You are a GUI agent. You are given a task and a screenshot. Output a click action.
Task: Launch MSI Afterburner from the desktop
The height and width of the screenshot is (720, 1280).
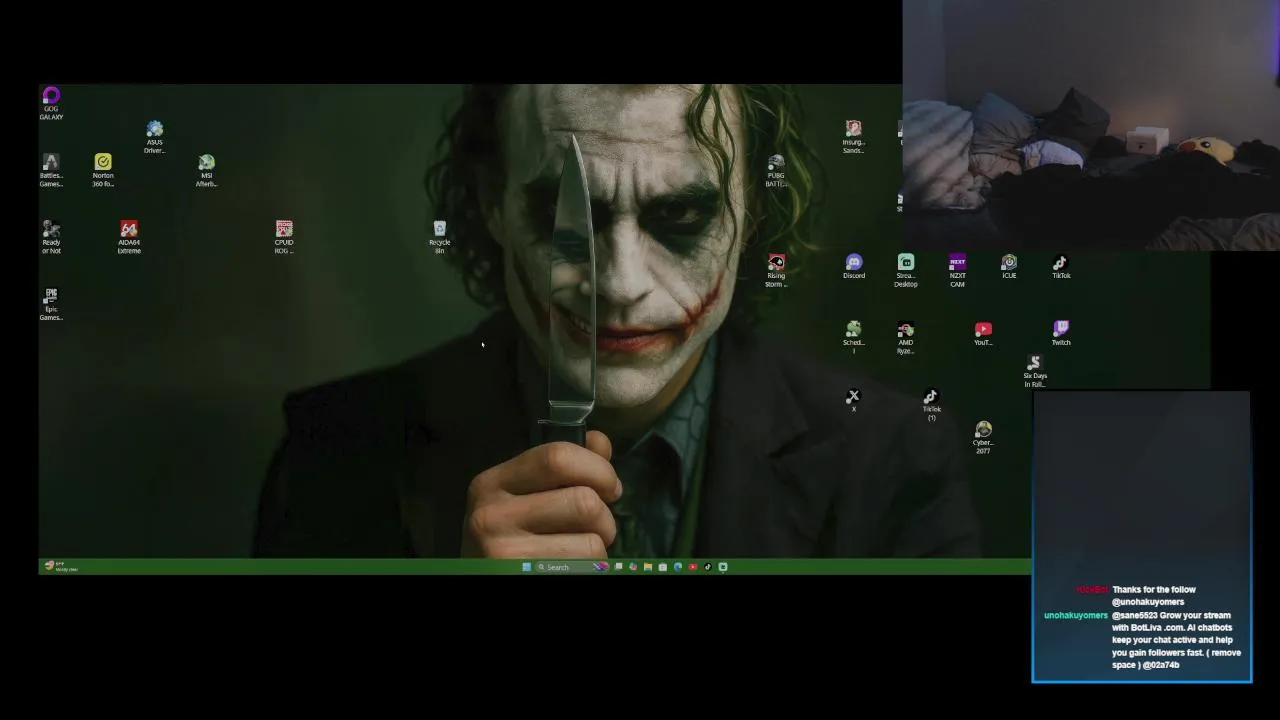[x=206, y=170]
